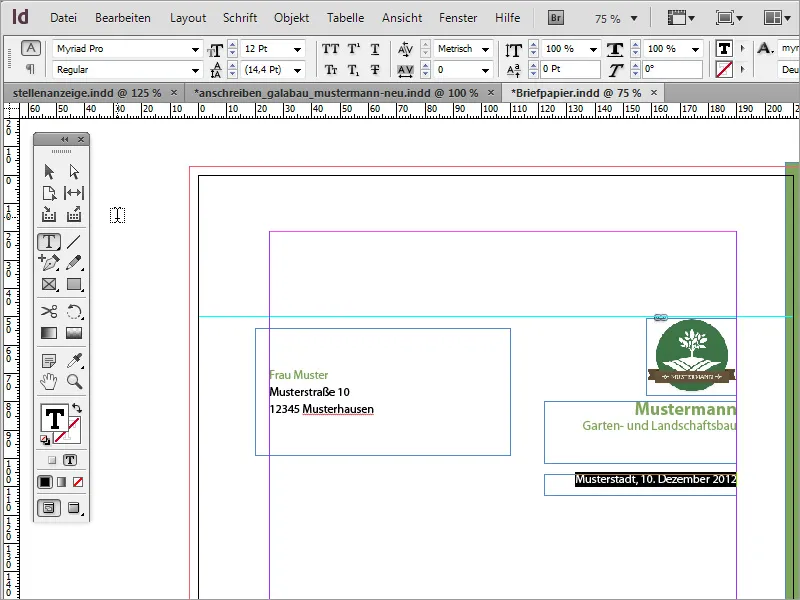Viewport: 800px width, 600px height.
Task: Close the Briefpapier.indd tab
Action: 654,93
